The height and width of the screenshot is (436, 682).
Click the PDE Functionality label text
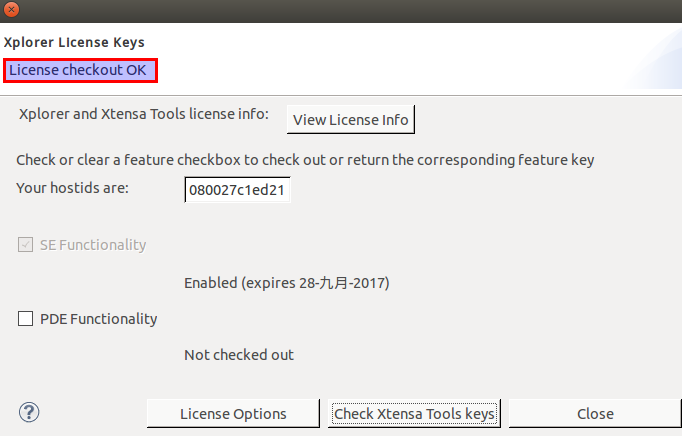click(98, 319)
